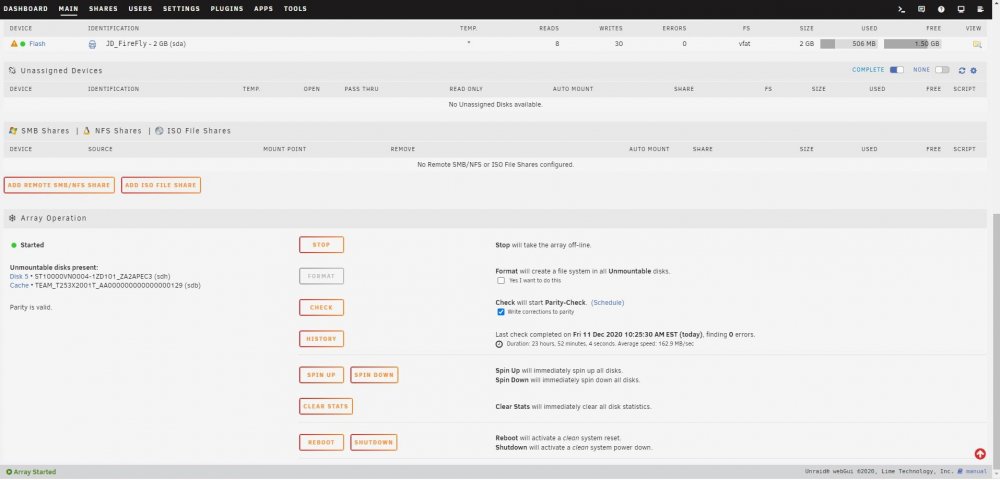Open the parity check Schedule link
1000x480 pixels.
pyautogui.click(x=607, y=303)
